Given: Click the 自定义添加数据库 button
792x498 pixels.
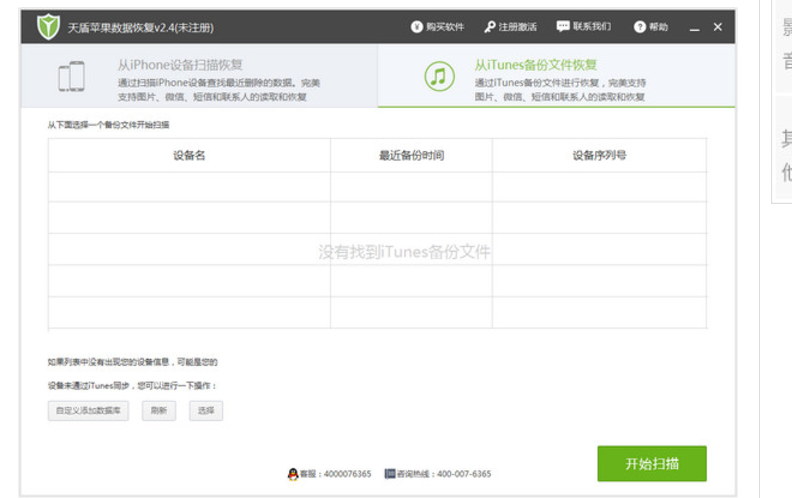Looking at the screenshot, I should coord(88,411).
